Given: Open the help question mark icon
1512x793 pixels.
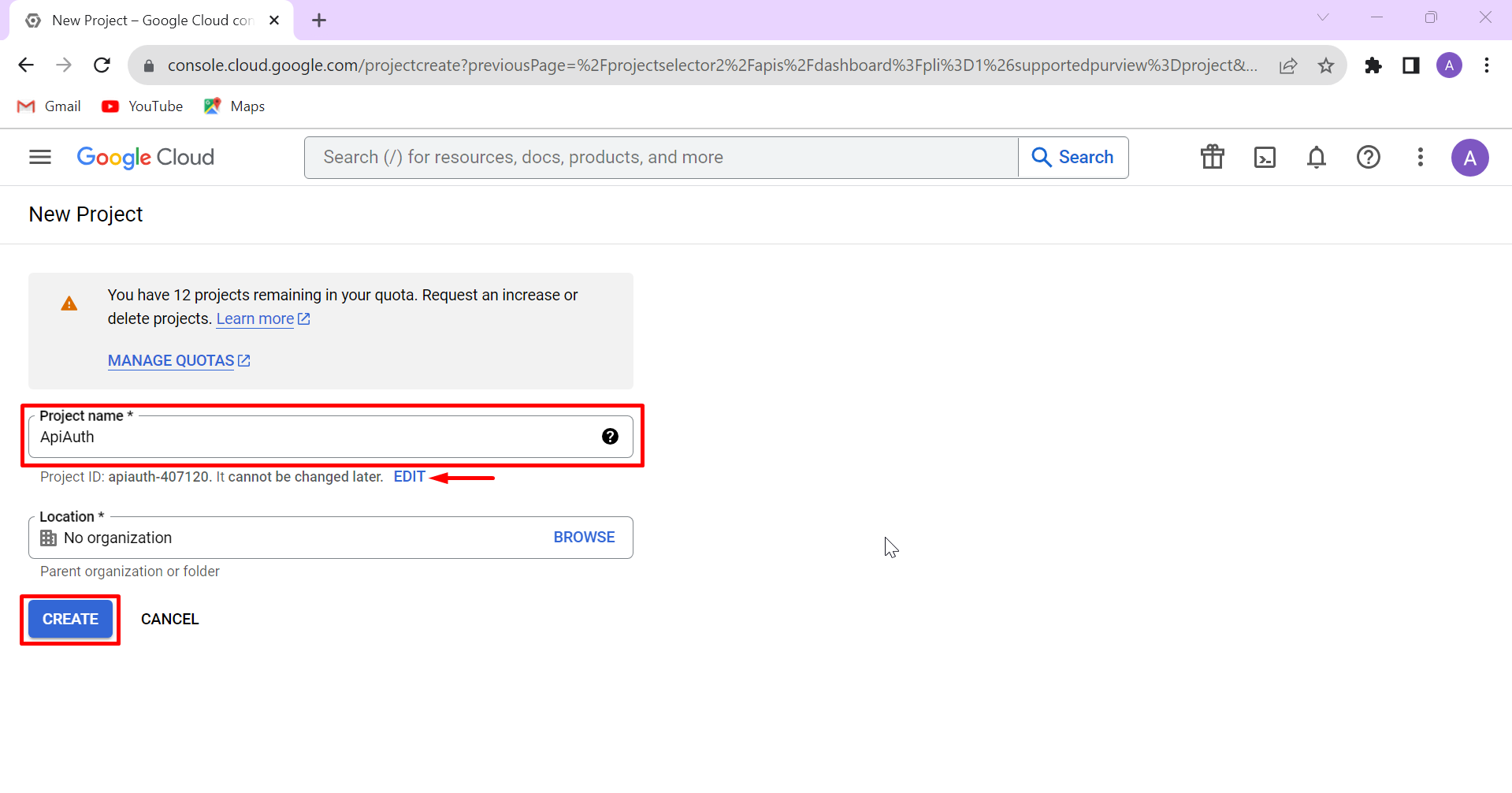Looking at the screenshot, I should 1369,157.
